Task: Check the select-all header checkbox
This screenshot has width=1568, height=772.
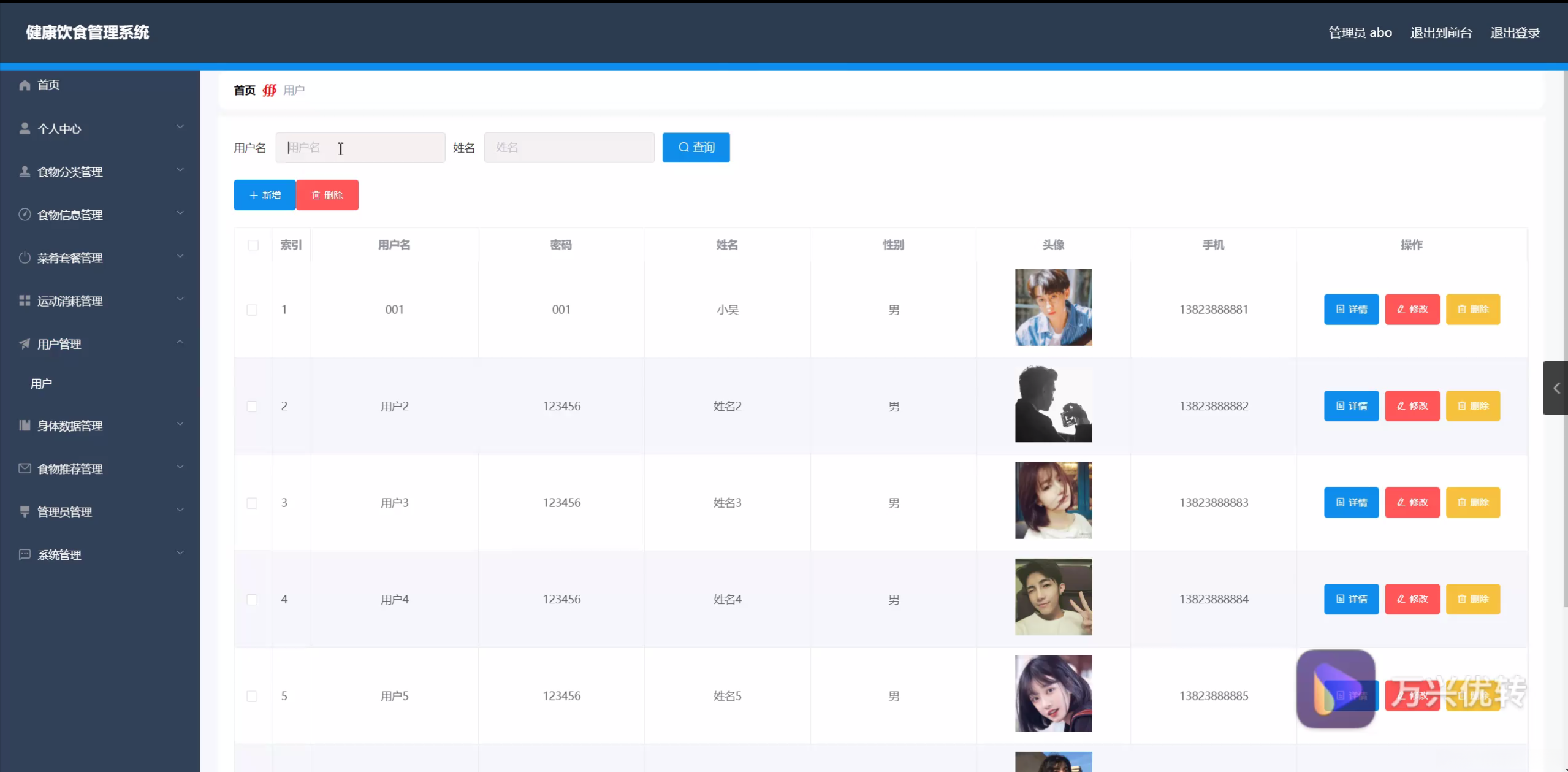Action: [253, 245]
